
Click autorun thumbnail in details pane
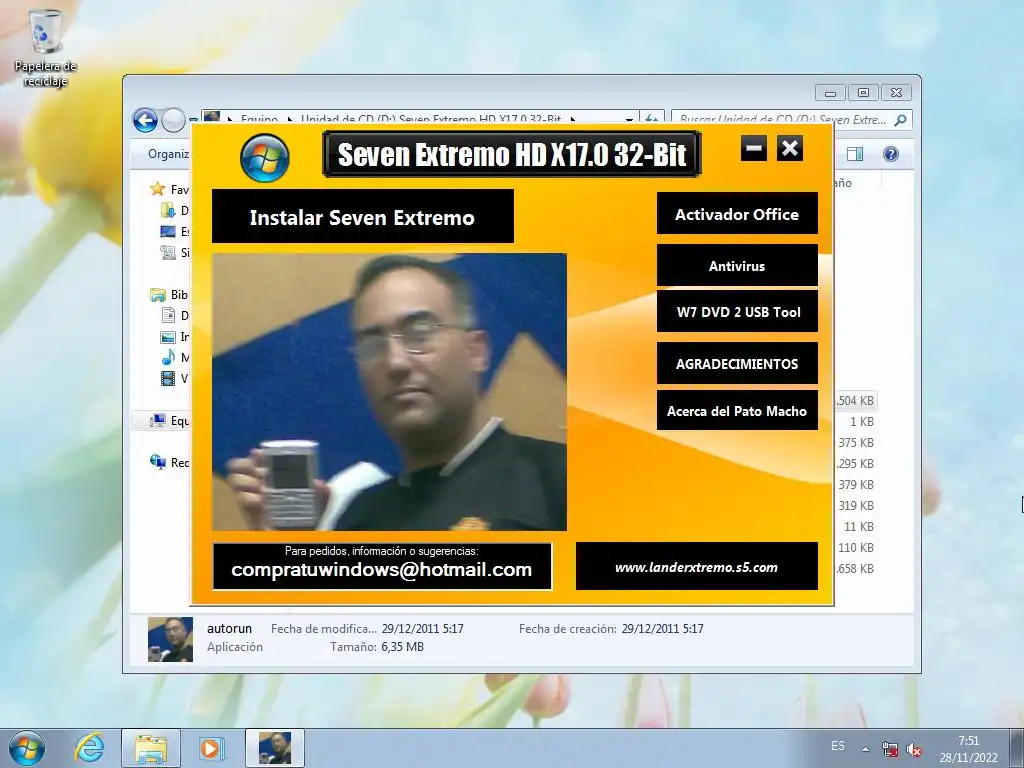click(x=170, y=639)
